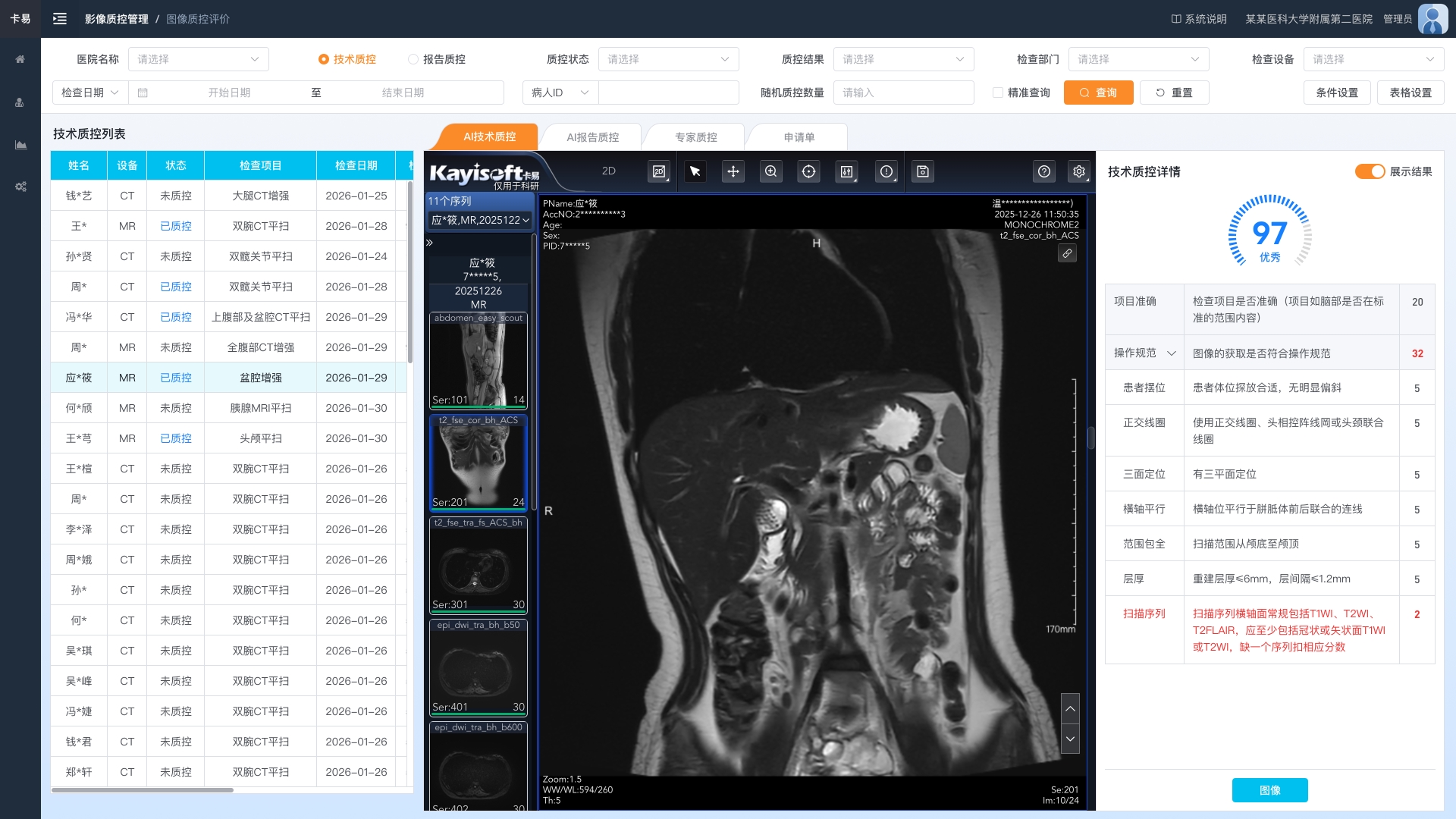Open the window level adjustment tool
1456x819 pixels.
(x=846, y=171)
